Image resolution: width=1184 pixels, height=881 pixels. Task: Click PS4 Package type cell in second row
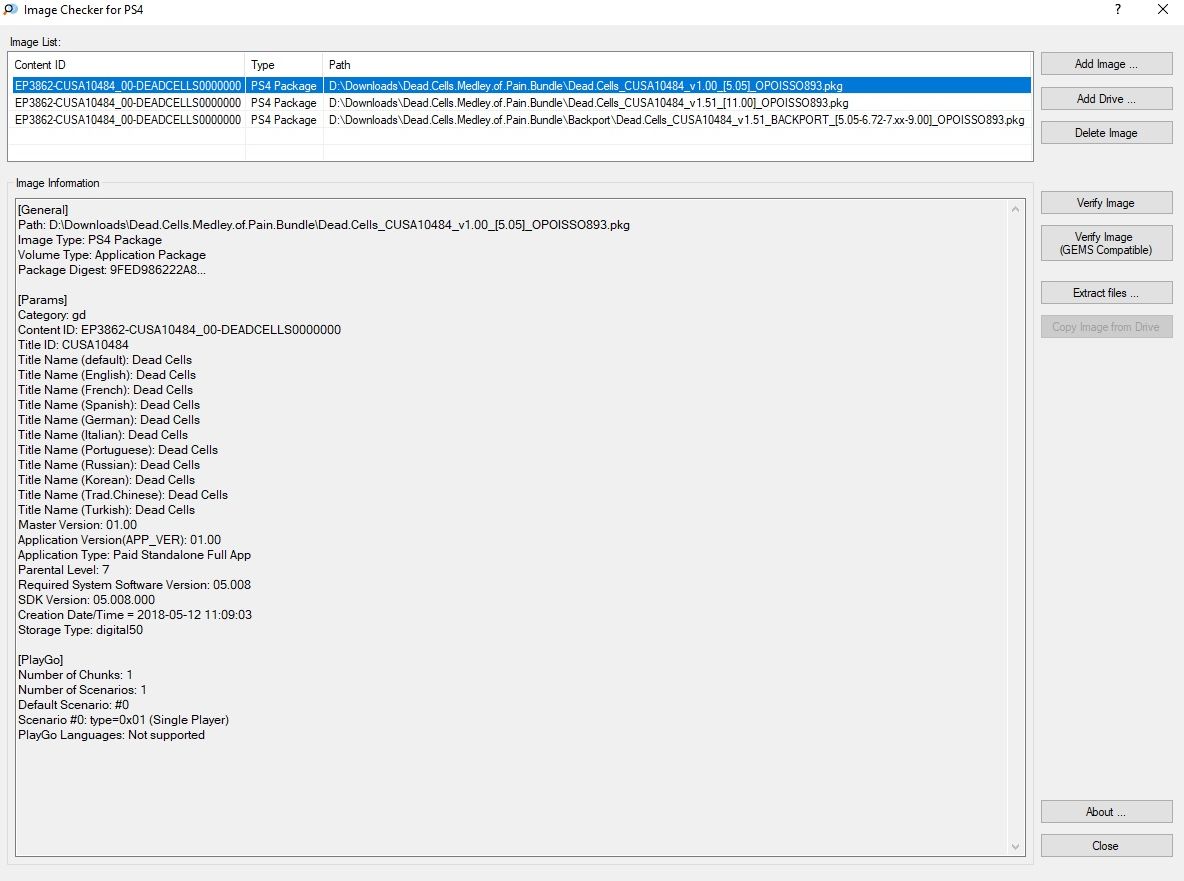[284, 103]
